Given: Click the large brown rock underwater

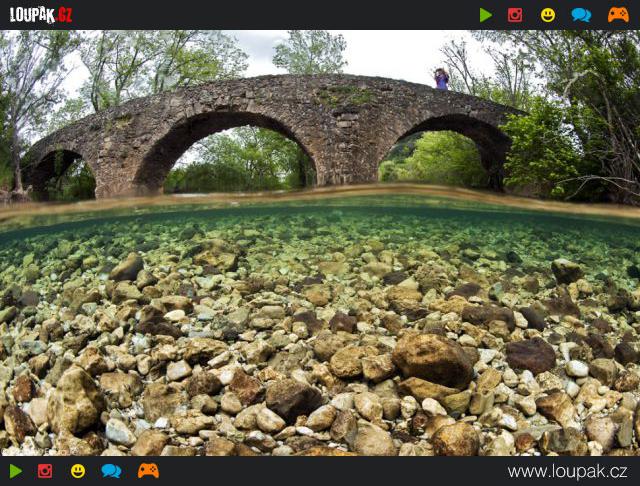Looking at the screenshot, I should click(432, 359).
